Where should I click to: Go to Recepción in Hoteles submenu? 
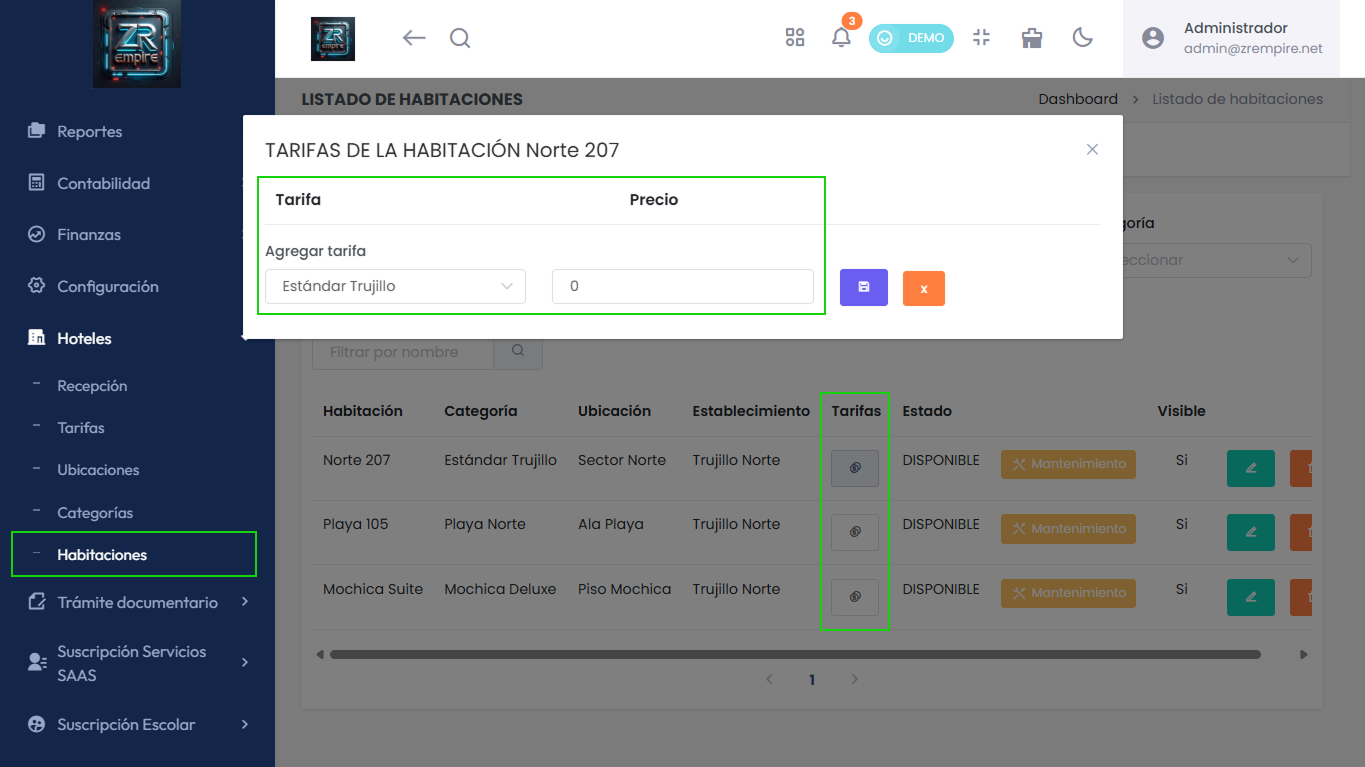point(92,386)
